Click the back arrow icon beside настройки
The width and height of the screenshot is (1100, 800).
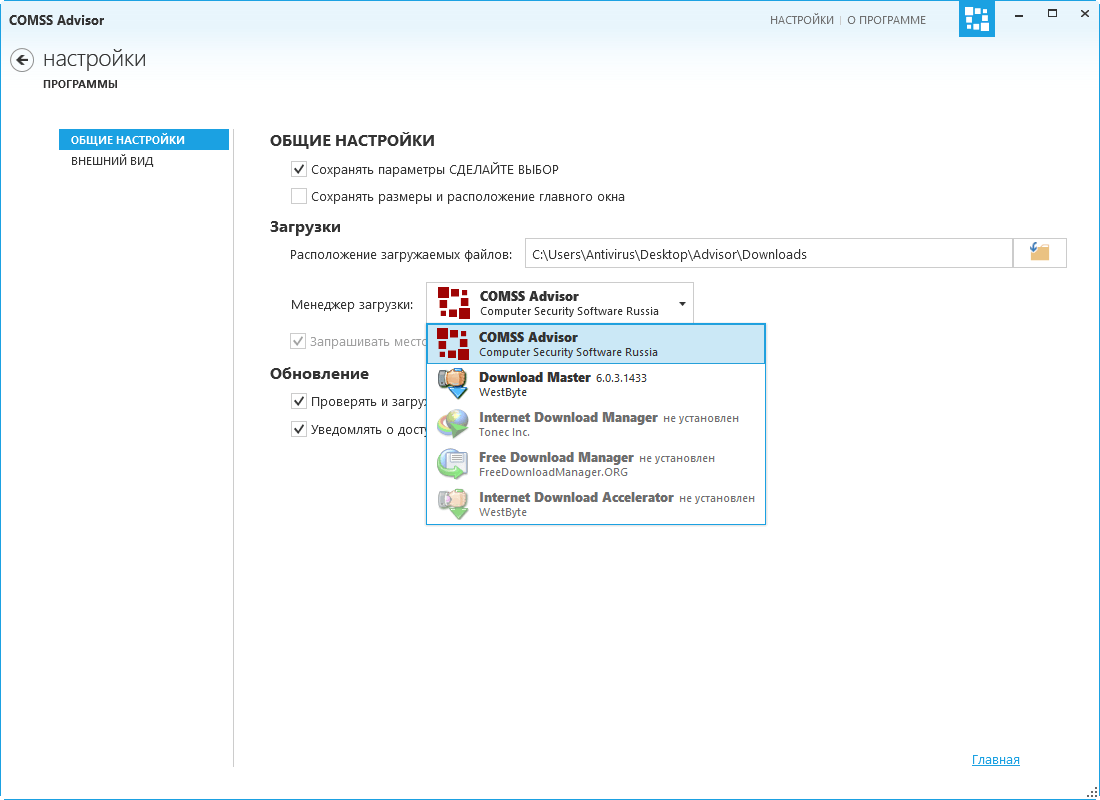[x=22, y=60]
